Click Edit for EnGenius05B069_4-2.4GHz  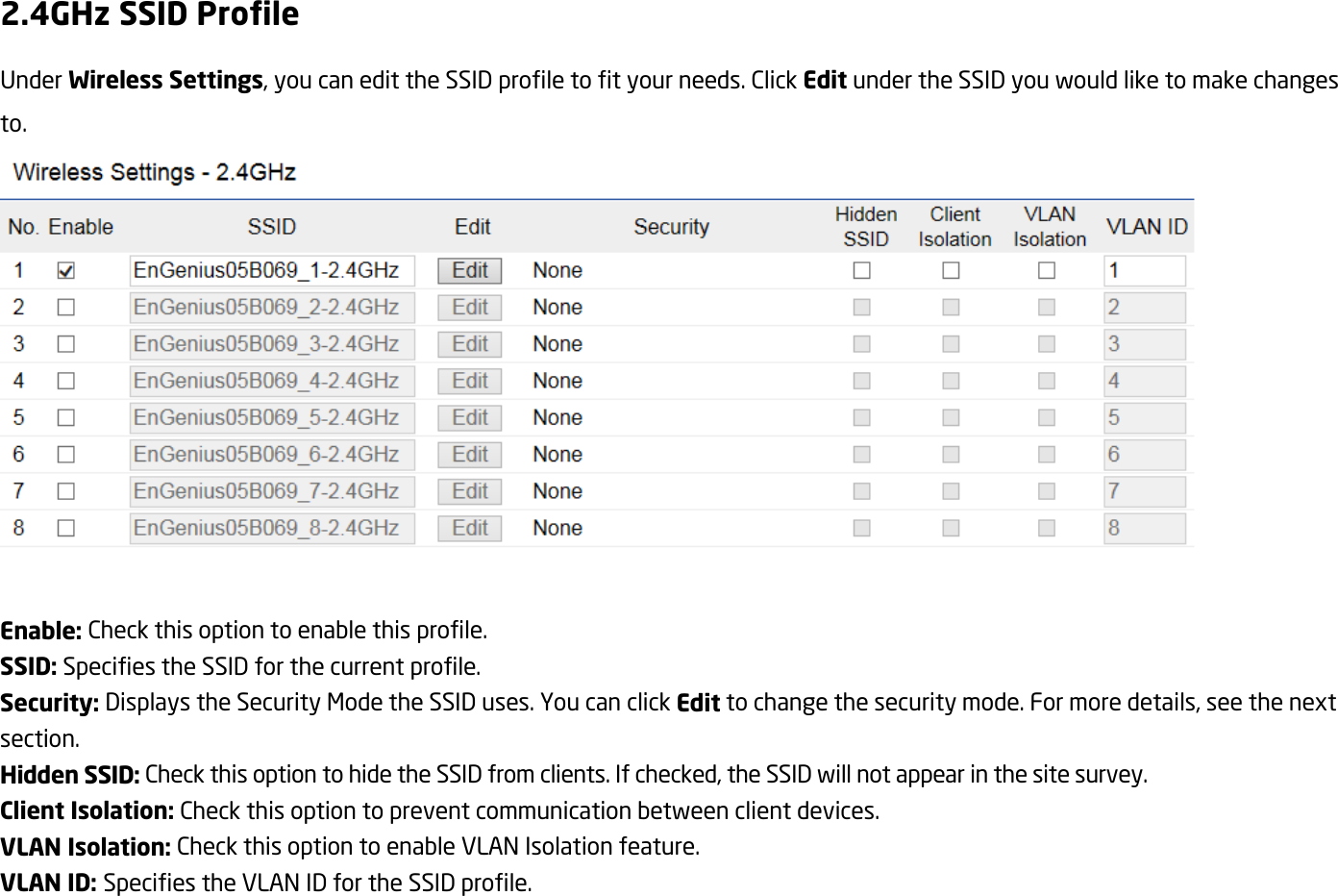tap(470, 382)
